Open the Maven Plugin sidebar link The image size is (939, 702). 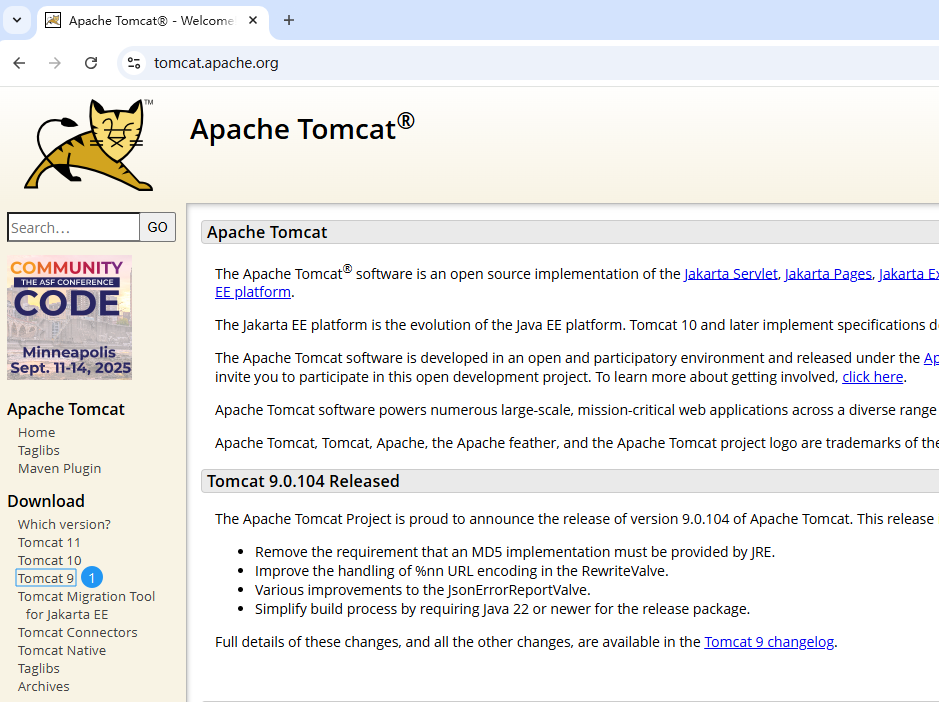(x=59, y=468)
